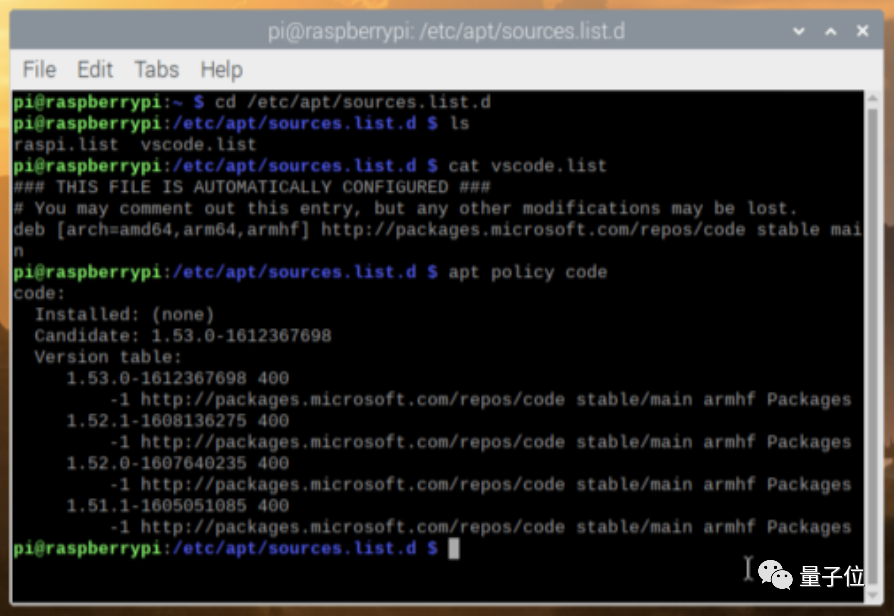Image resolution: width=894 pixels, height=616 pixels.
Task: Open the Tabs menu
Action: [x=157, y=70]
